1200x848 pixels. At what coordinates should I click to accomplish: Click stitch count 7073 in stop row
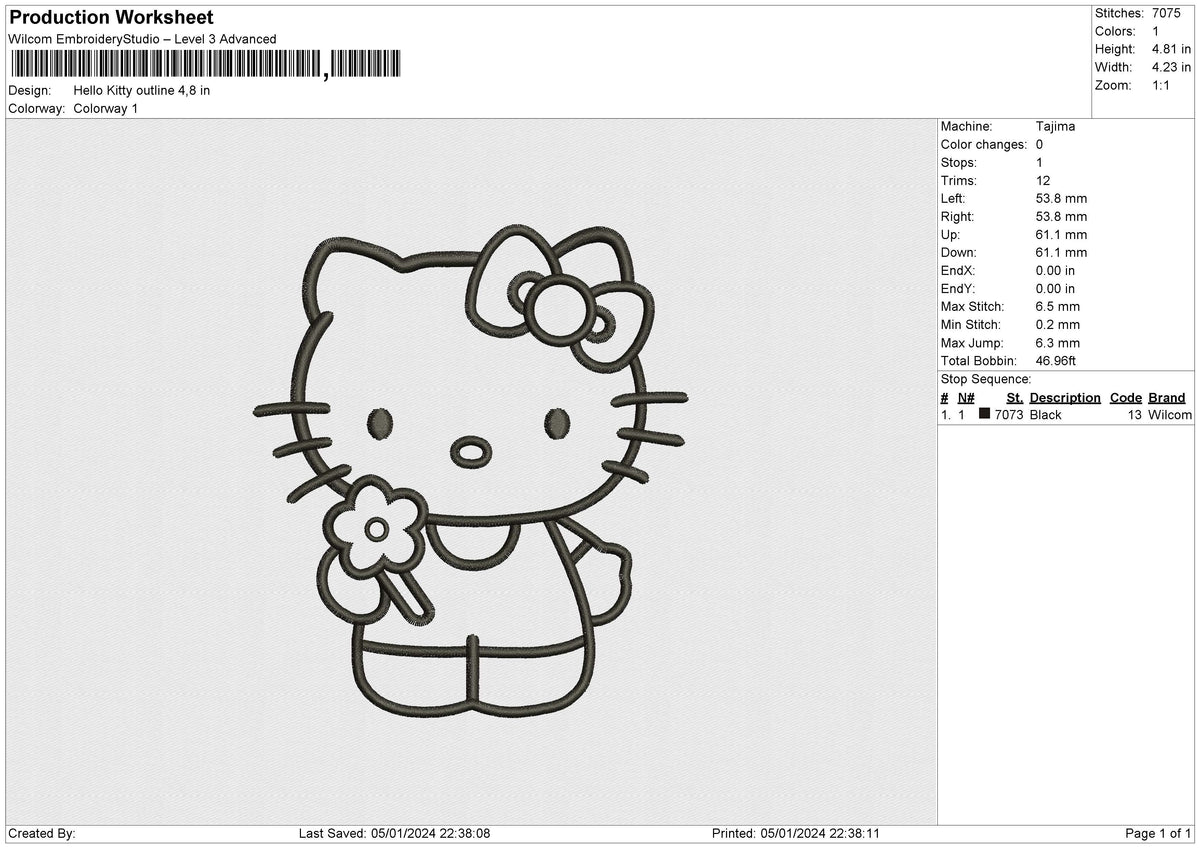coord(1009,414)
